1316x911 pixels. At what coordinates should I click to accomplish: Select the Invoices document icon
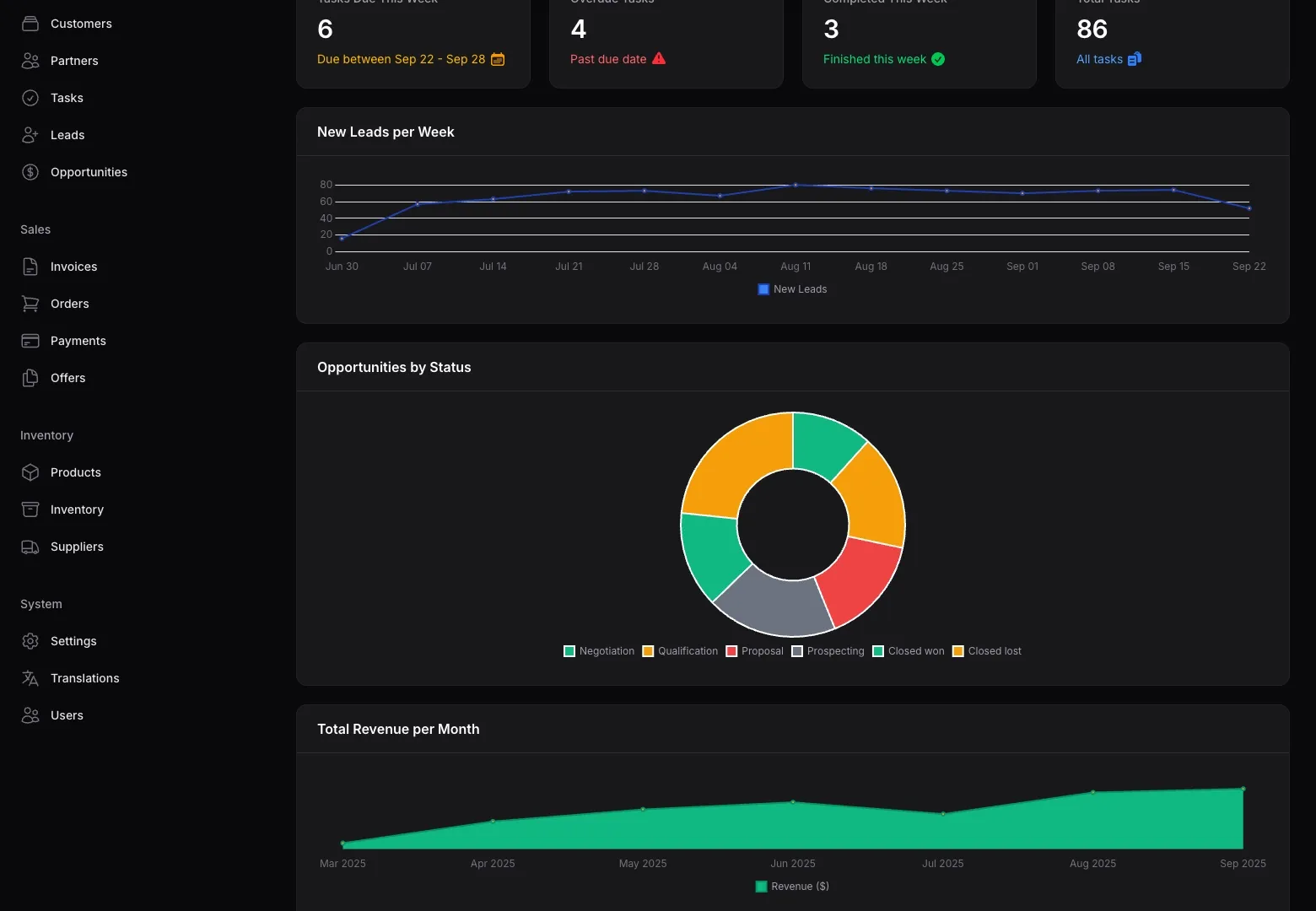coord(30,267)
